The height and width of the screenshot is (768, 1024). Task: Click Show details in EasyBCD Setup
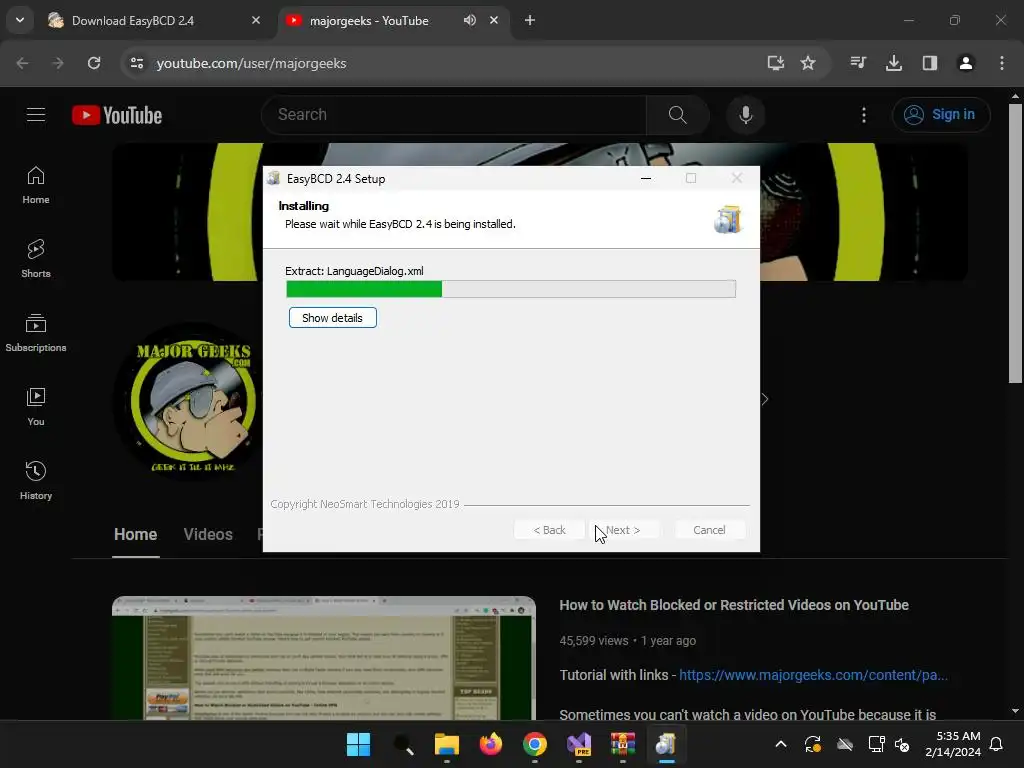pyautogui.click(x=332, y=318)
